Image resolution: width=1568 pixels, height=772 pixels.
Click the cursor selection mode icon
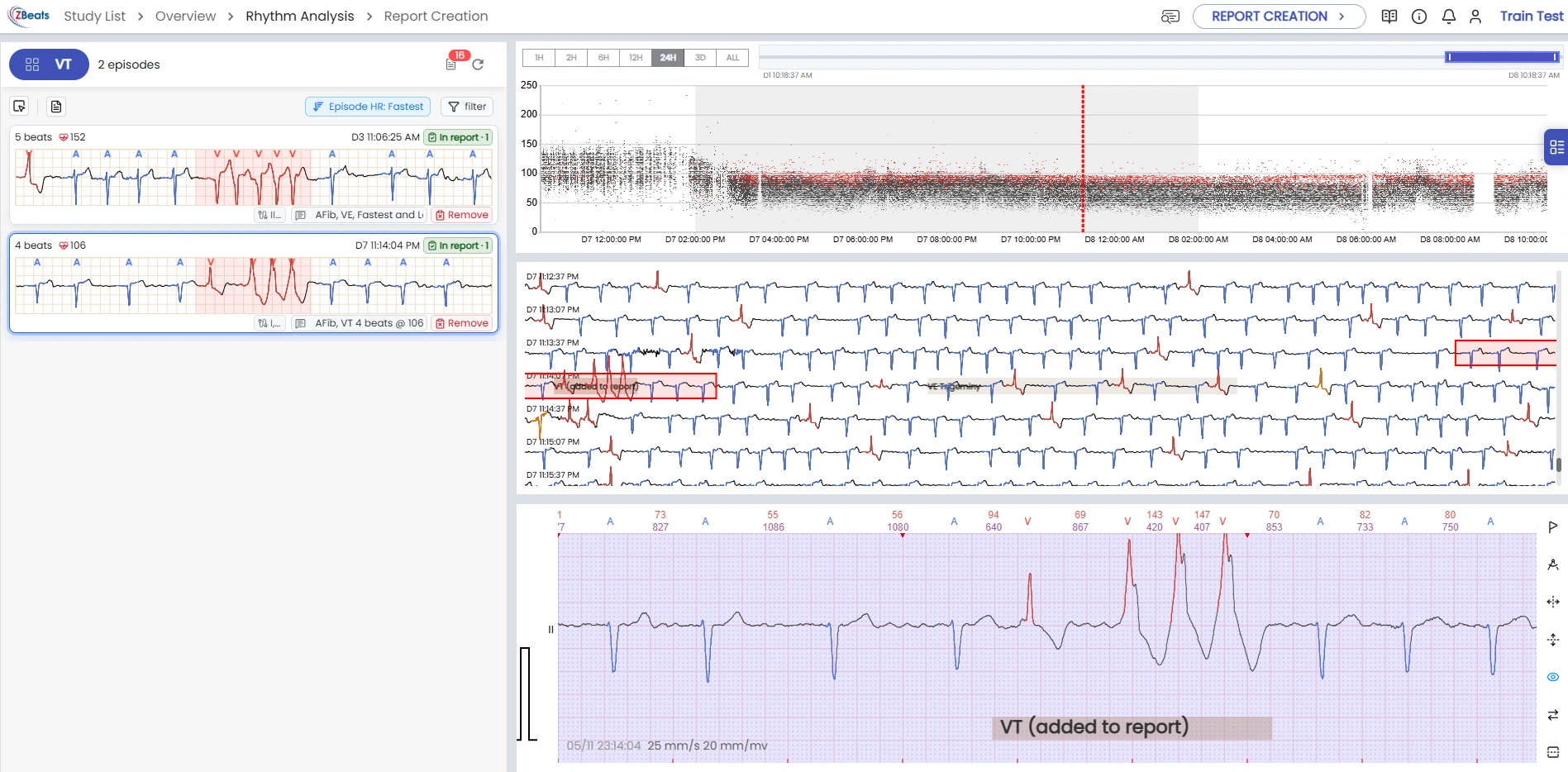20,107
